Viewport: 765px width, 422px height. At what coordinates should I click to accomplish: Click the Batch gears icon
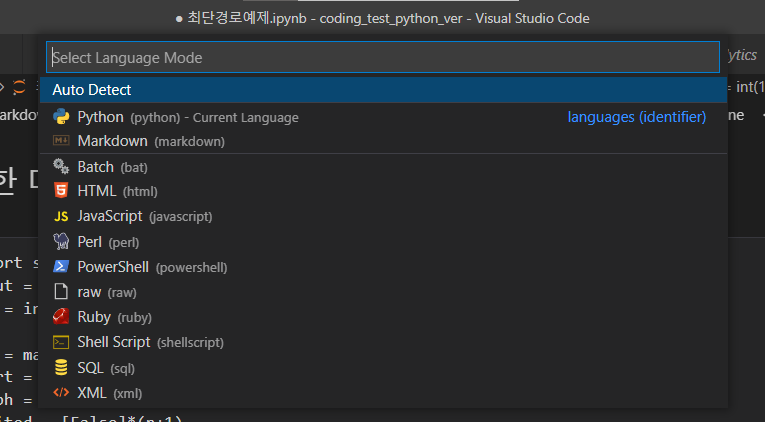(x=61, y=166)
